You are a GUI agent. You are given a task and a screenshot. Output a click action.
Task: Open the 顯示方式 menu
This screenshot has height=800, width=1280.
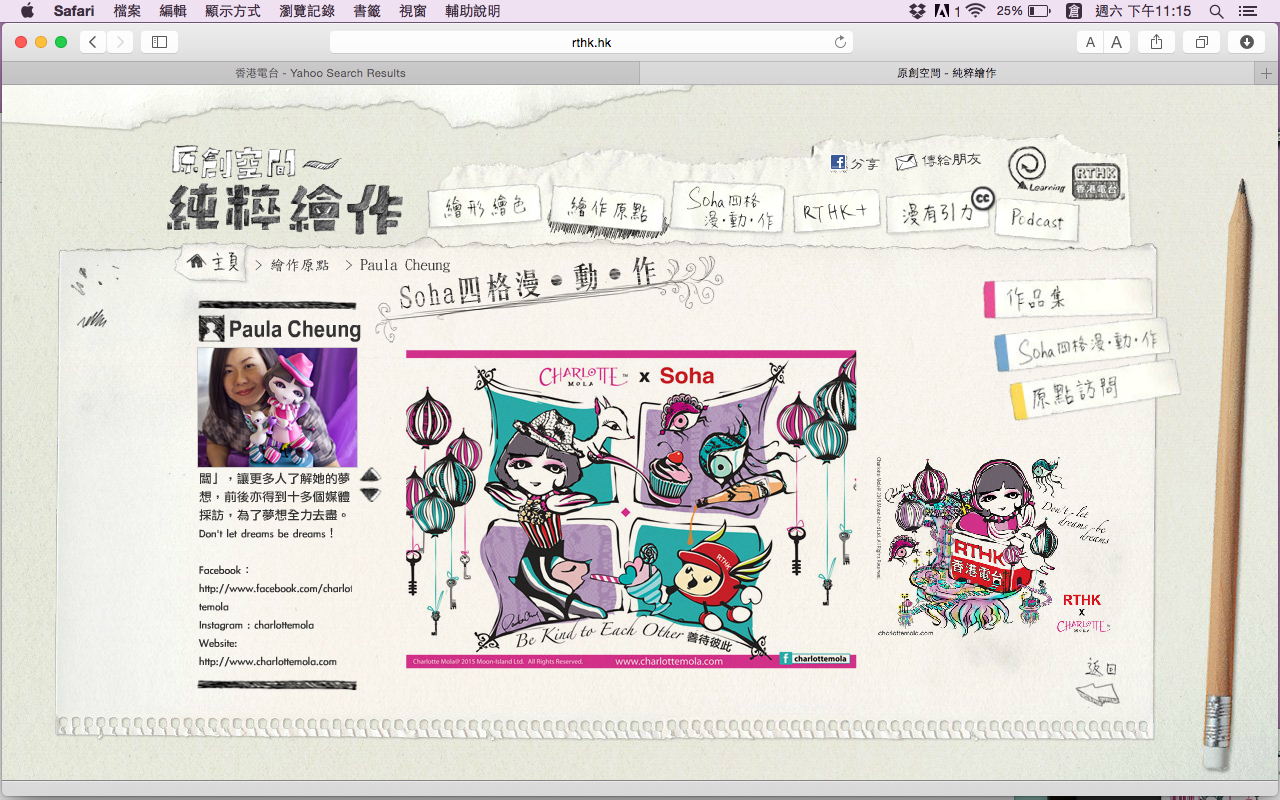point(233,11)
